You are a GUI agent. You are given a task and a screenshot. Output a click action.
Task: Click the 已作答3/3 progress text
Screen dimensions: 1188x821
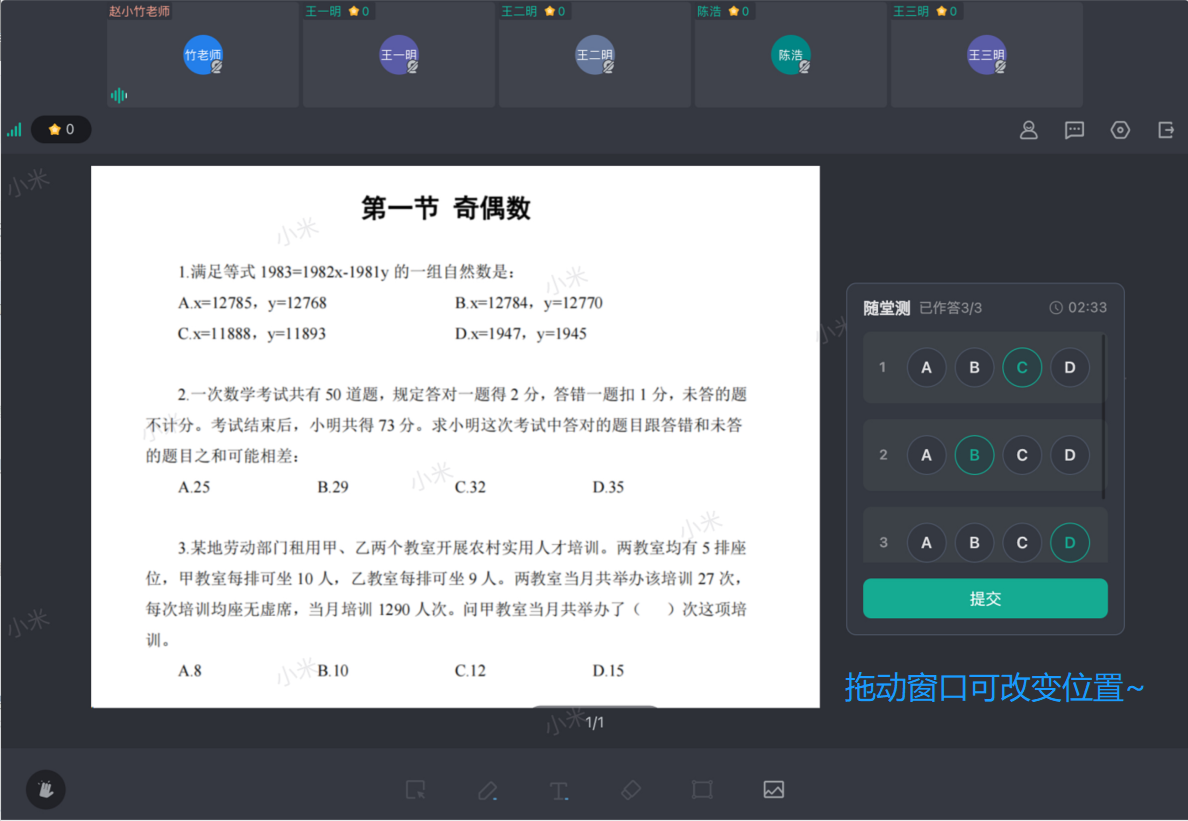click(x=950, y=307)
